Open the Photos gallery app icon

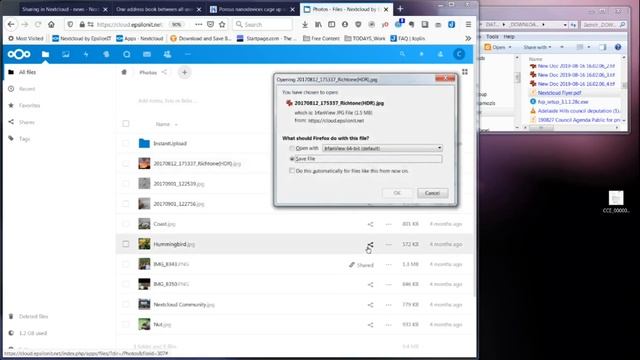65,54
